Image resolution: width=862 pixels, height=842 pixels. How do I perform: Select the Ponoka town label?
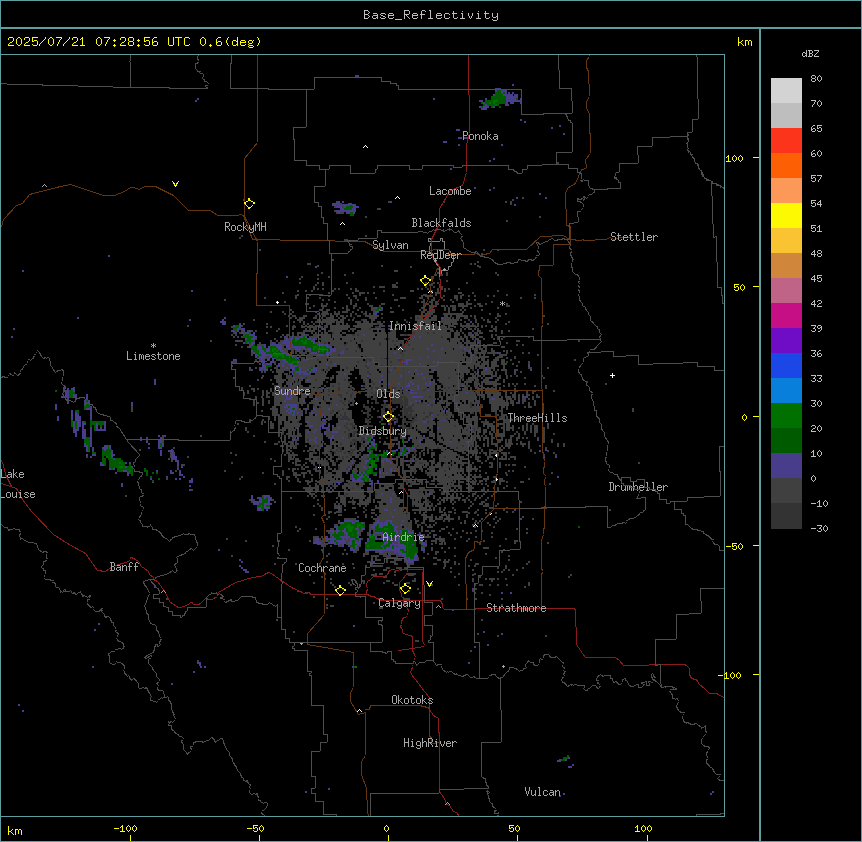coord(480,136)
